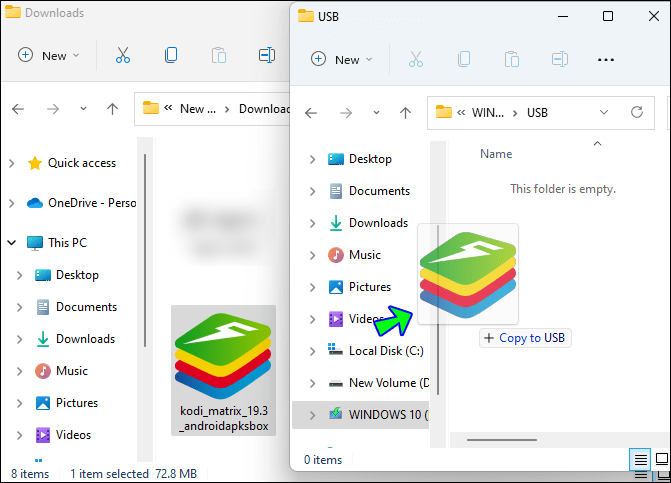Open New menu in USB window
Viewport: 671px width, 483px height.
pyautogui.click(x=341, y=59)
